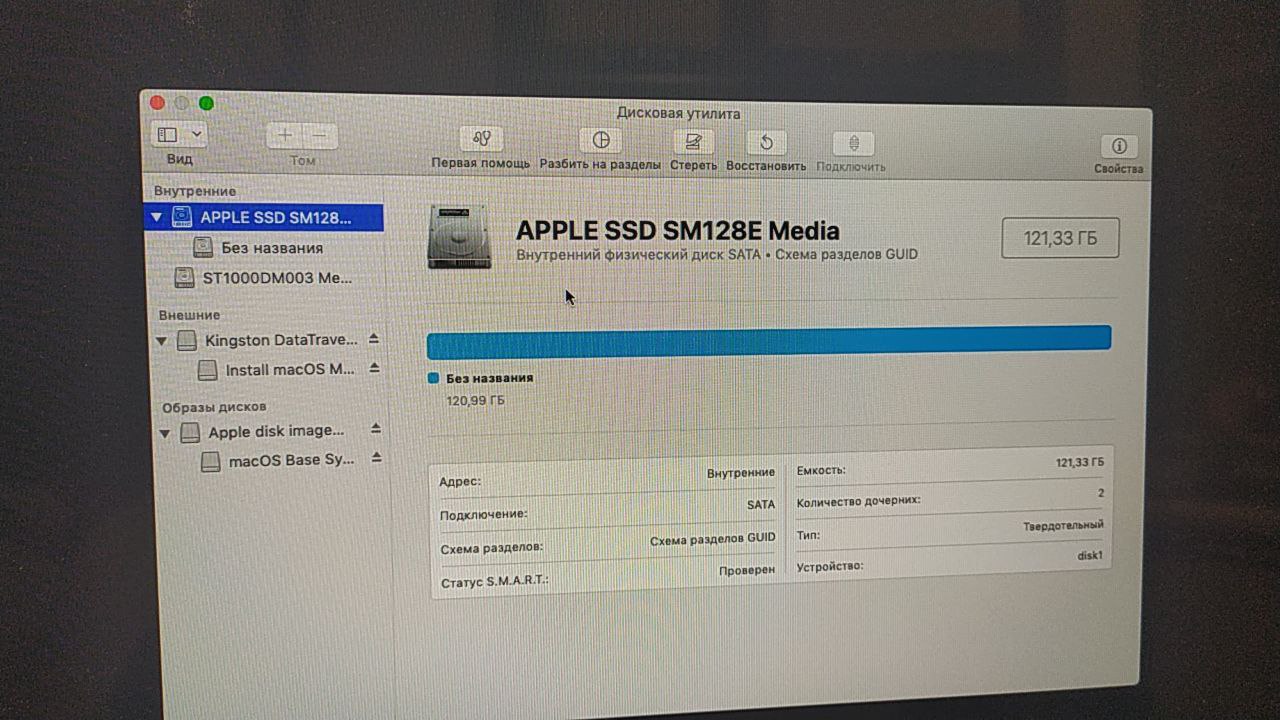Select APPLE SSD SM128 in sidebar
The width and height of the screenshot is (1280, 720).
264,217
